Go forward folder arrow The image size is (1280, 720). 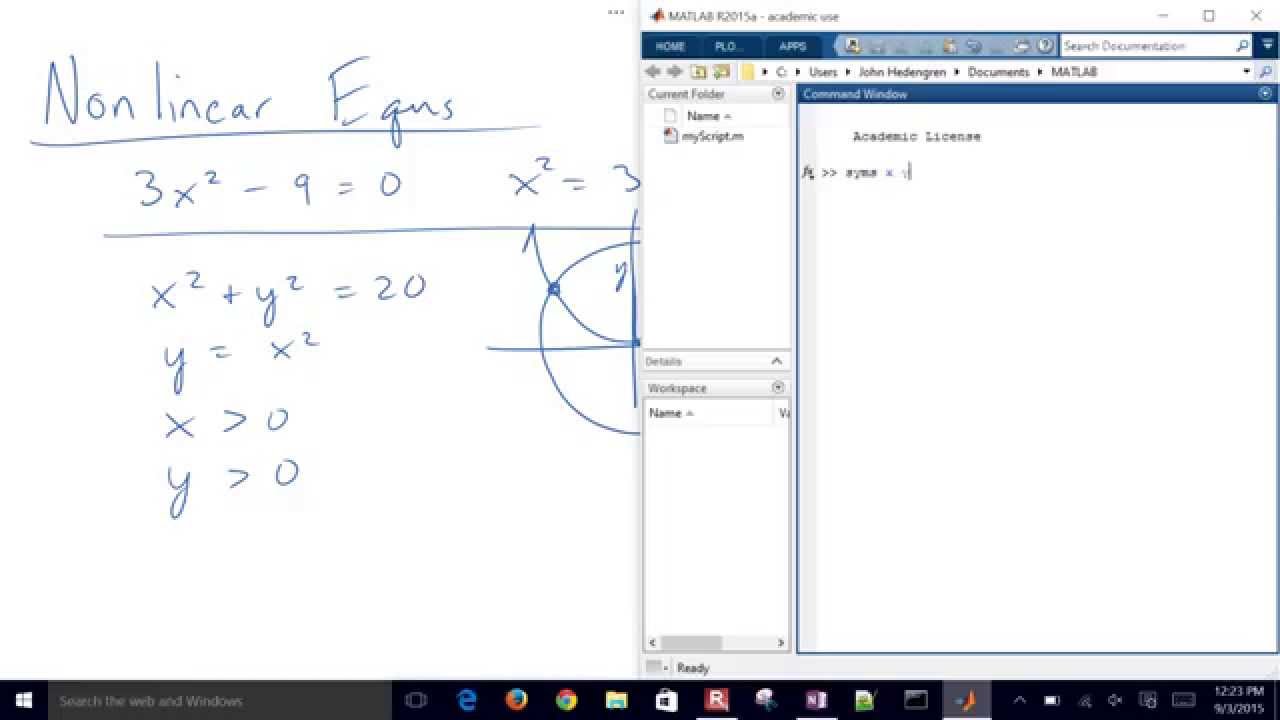675,72
